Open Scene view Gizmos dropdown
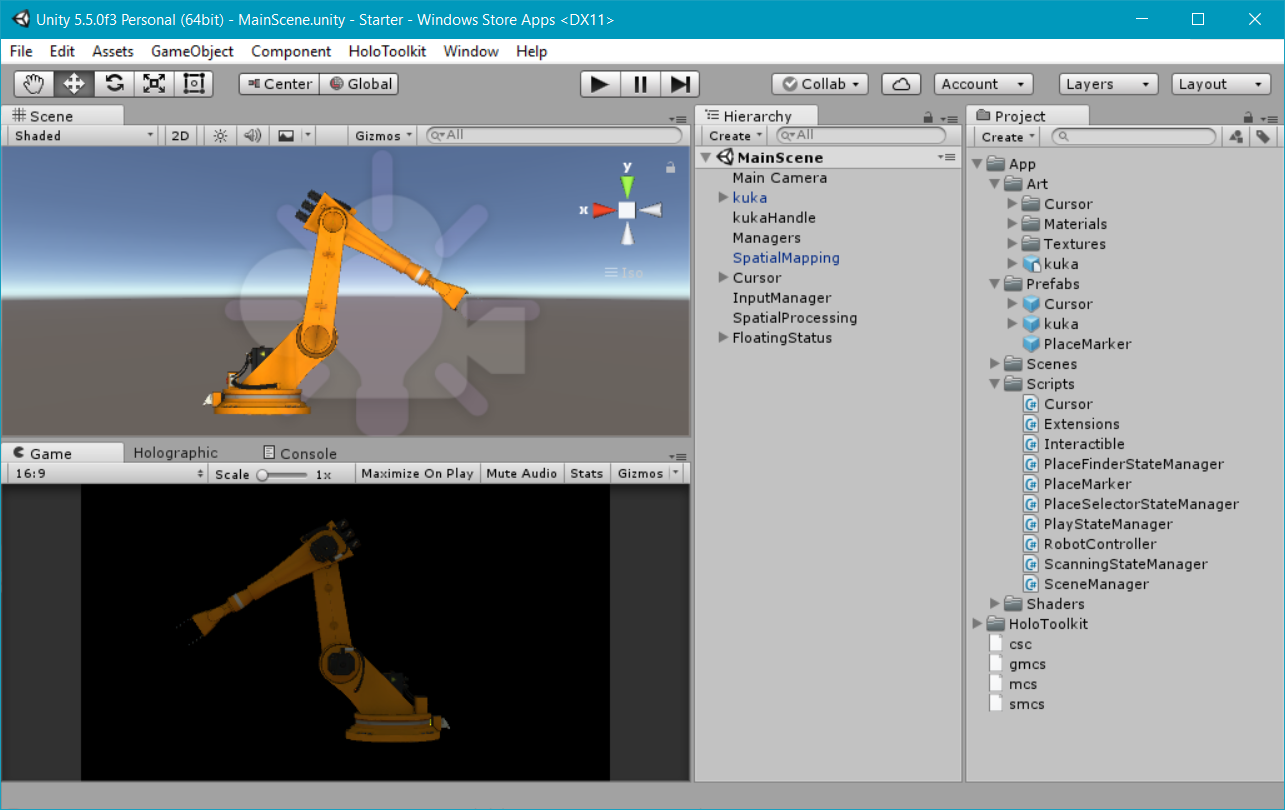The height and width of the screenshot is (810, 1285). pyautogui.click(x=383, y=135)
